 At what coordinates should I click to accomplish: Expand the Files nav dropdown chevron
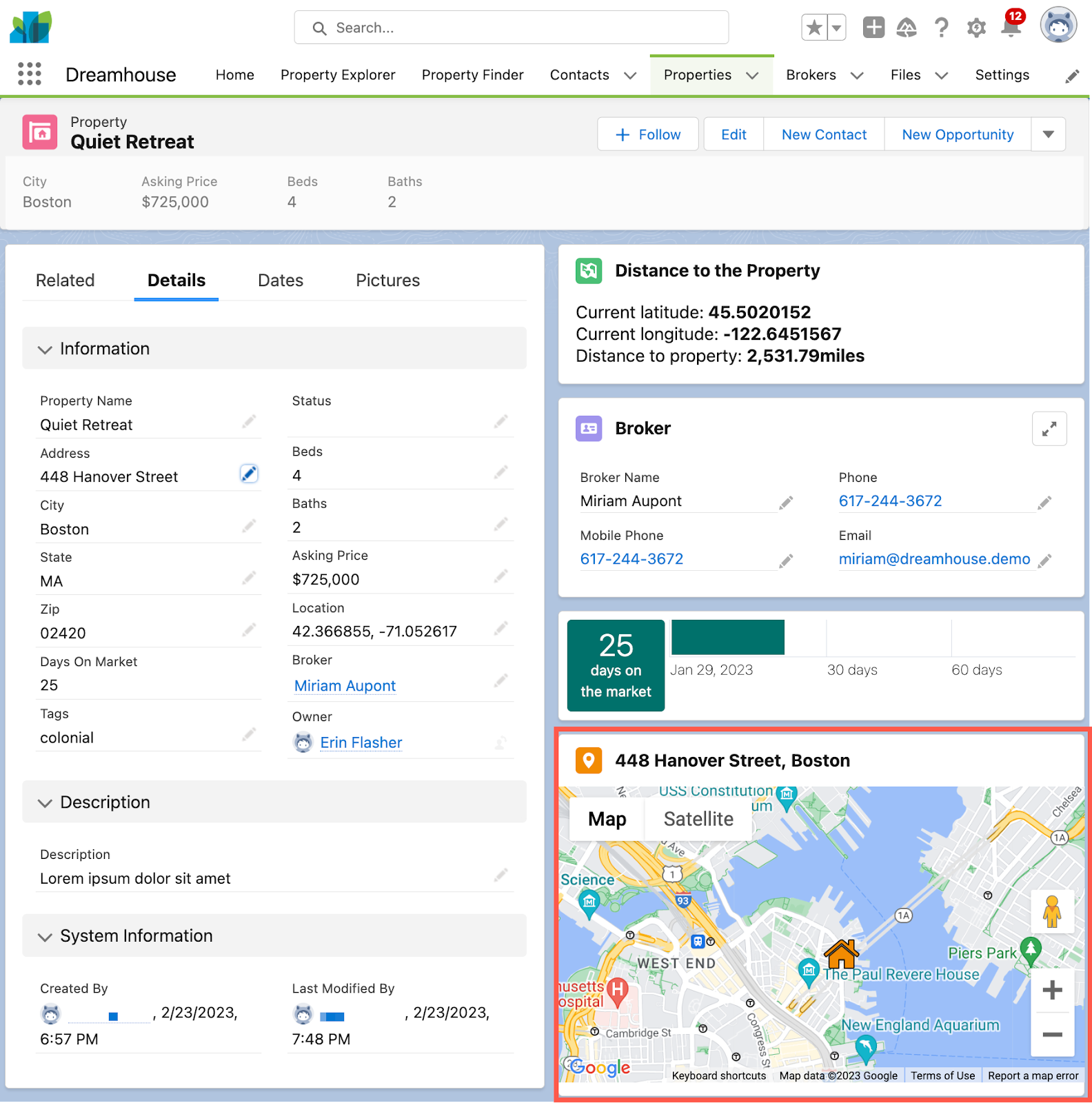942,75
